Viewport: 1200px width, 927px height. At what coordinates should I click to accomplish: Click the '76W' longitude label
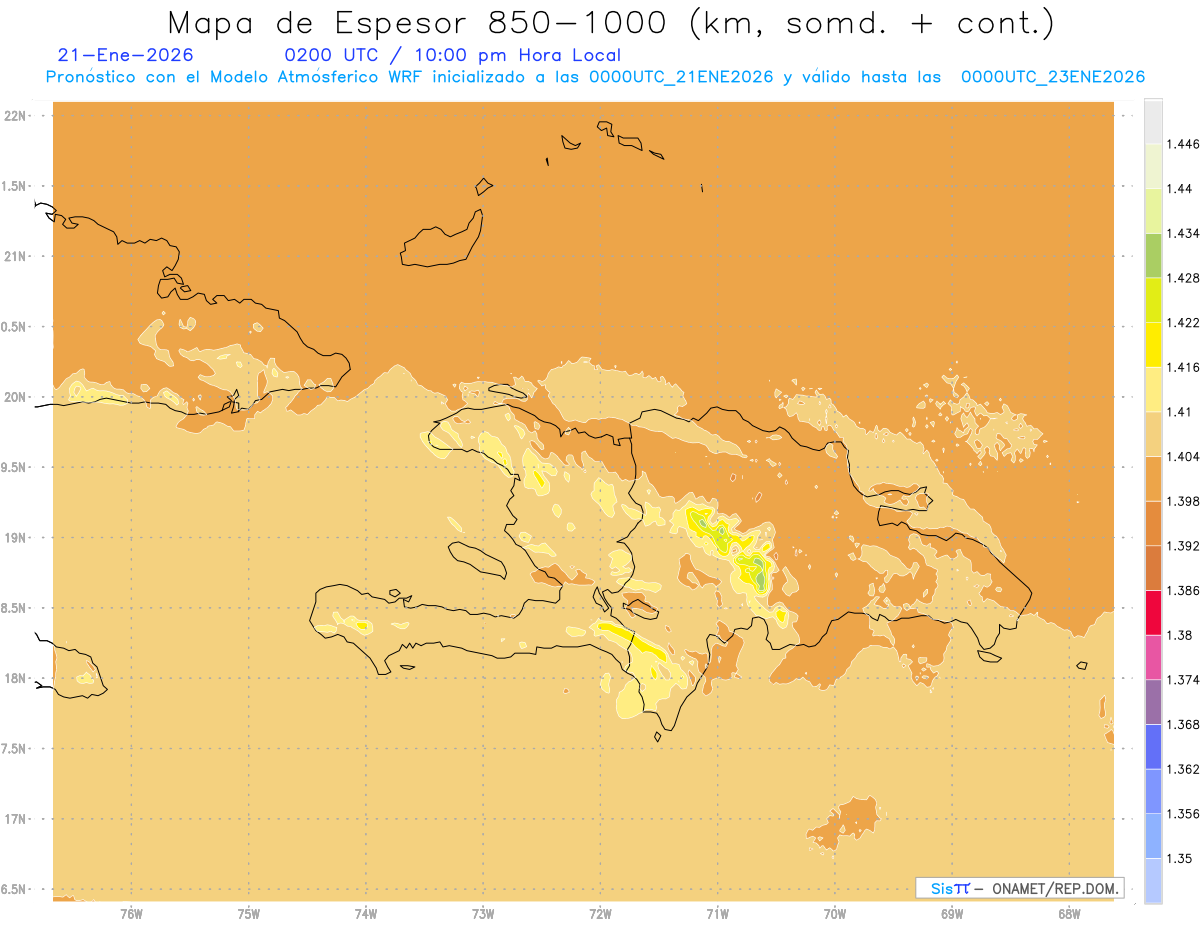(x=131, y=914)
